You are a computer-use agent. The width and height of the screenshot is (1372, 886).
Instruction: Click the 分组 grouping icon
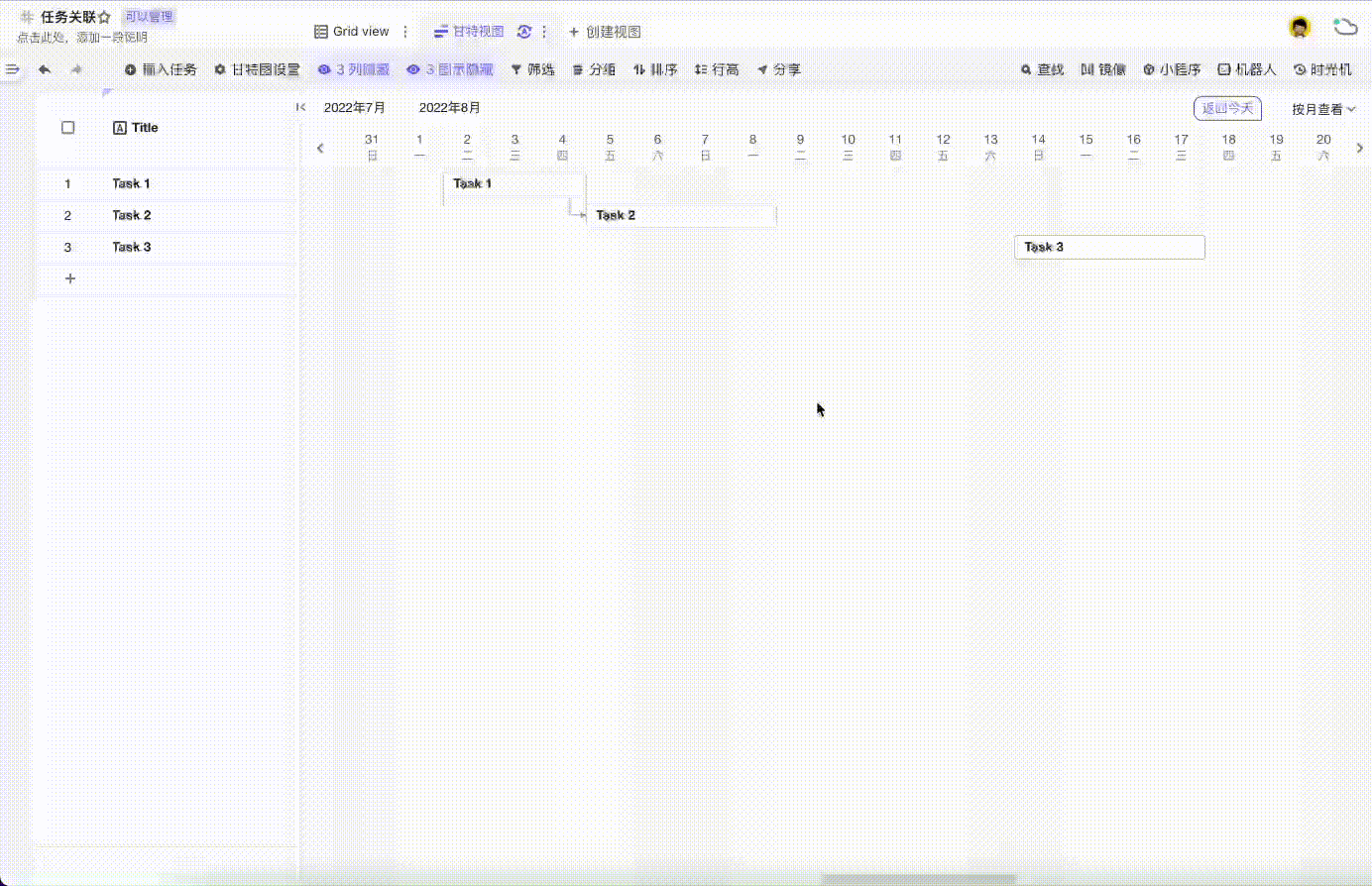(x=594, y=69)
